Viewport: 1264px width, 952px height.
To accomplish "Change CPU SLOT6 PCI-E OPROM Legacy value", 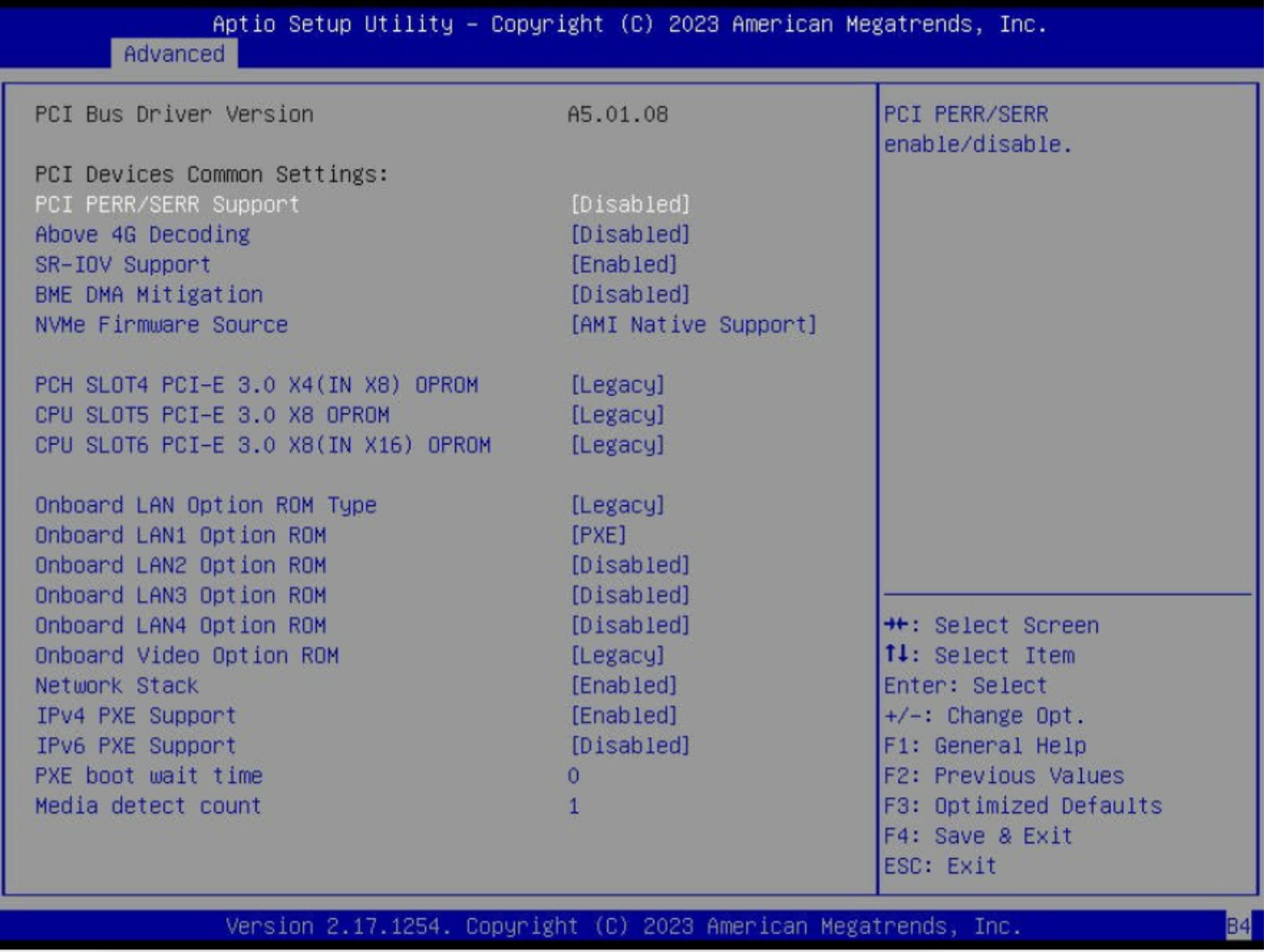I will tap(618, 446).
